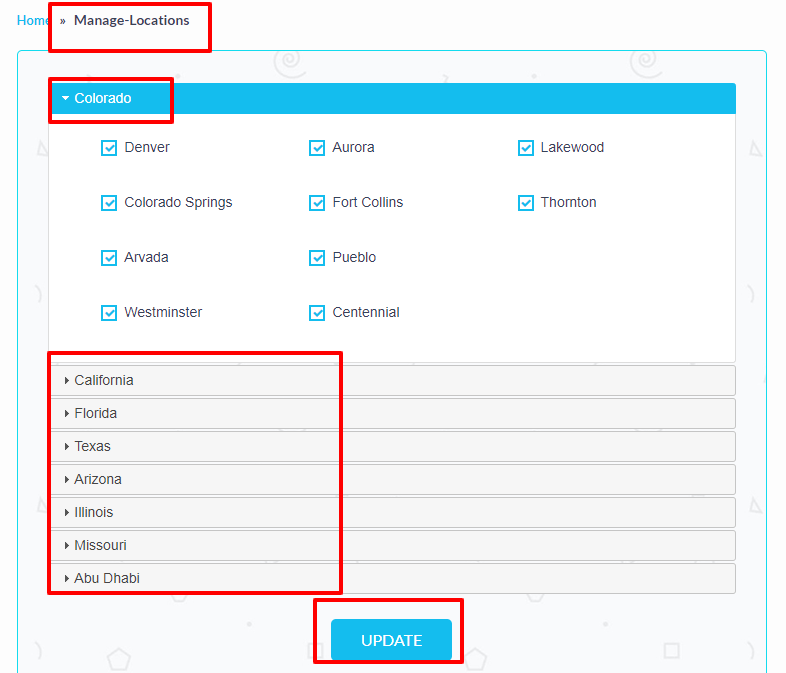Toggle the Colorado Springs checkbox
Screen dimensions: 786x673
coord(110,203)
